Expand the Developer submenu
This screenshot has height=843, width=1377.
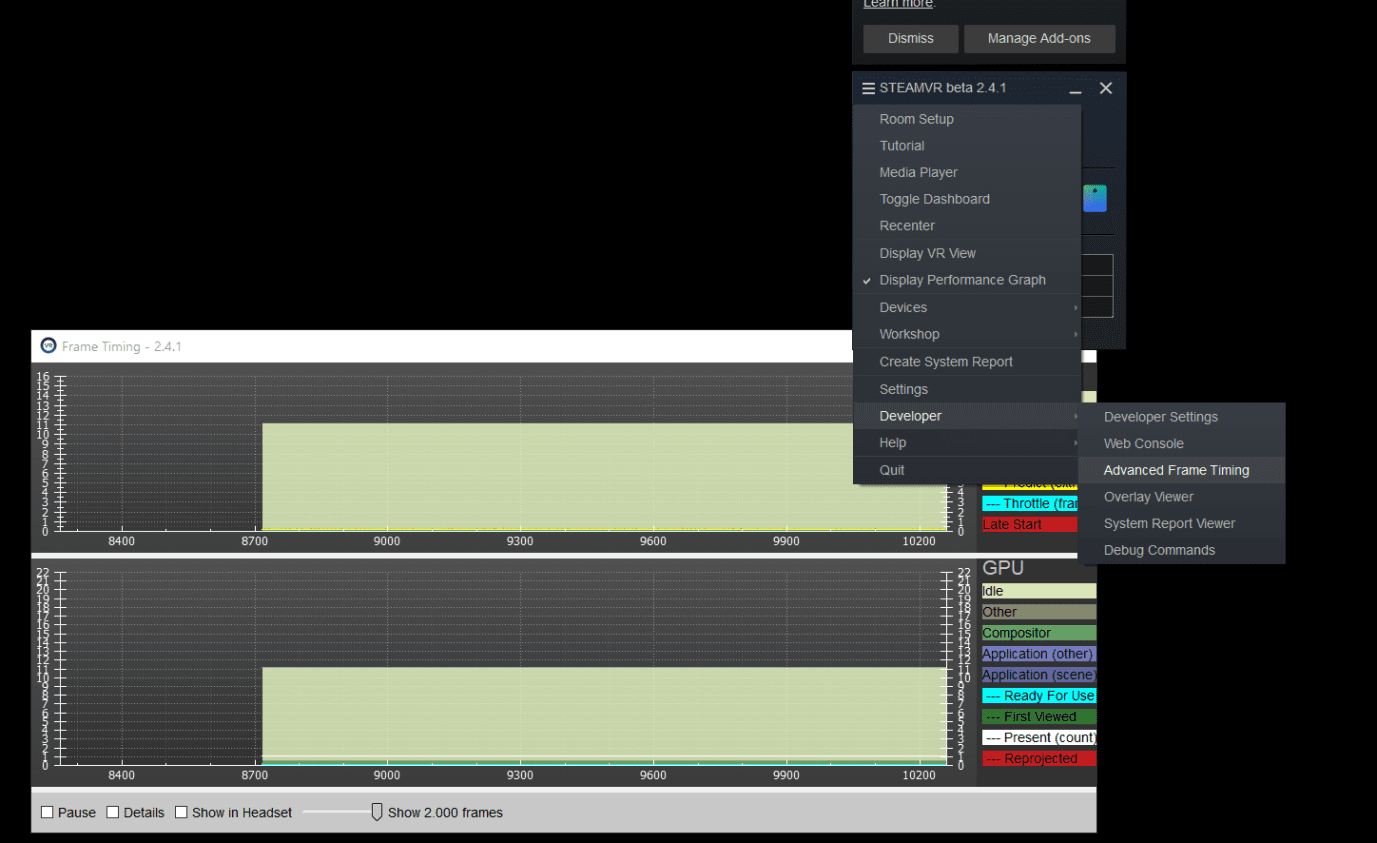click(966, 416)
